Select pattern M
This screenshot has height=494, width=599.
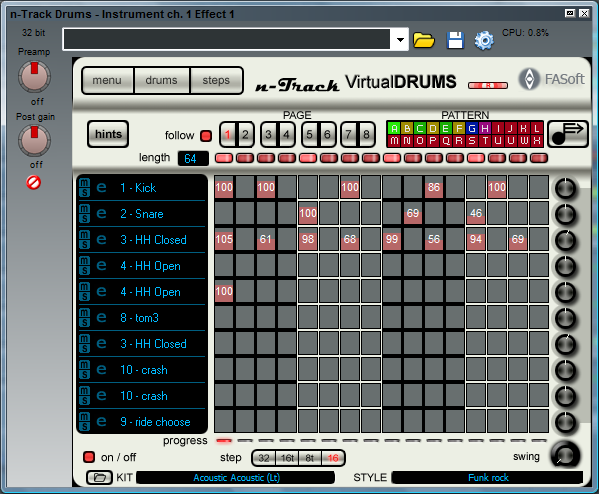click(394, 141)
